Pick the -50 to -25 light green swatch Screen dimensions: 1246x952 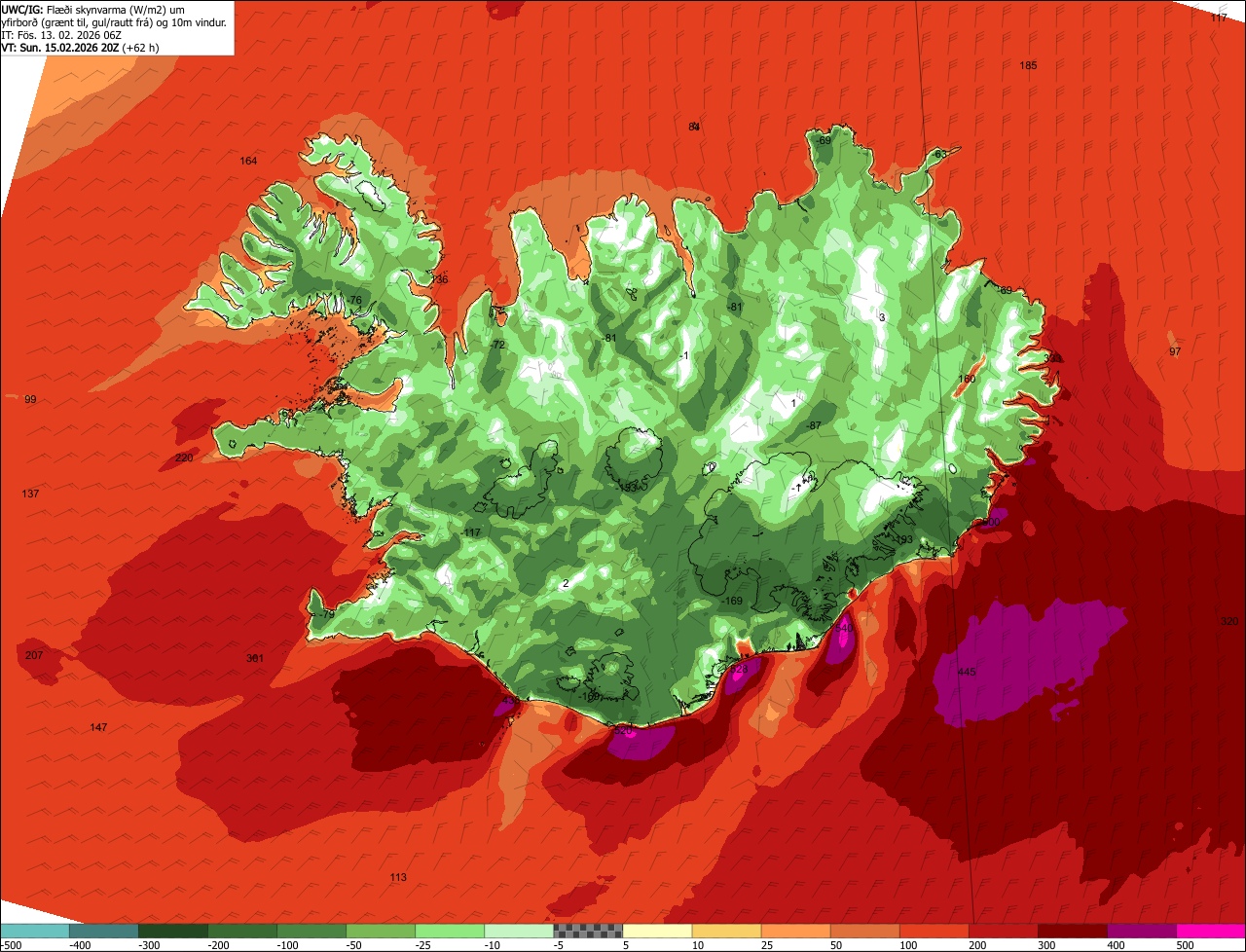point(380,931)
